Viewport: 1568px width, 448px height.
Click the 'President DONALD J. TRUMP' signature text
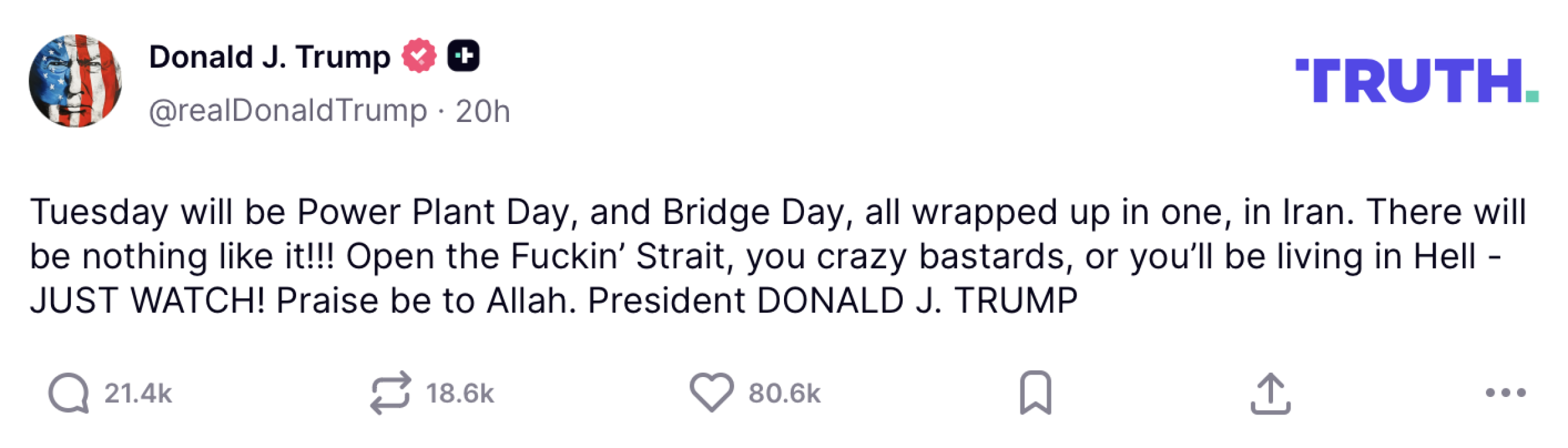click(833, 301)
